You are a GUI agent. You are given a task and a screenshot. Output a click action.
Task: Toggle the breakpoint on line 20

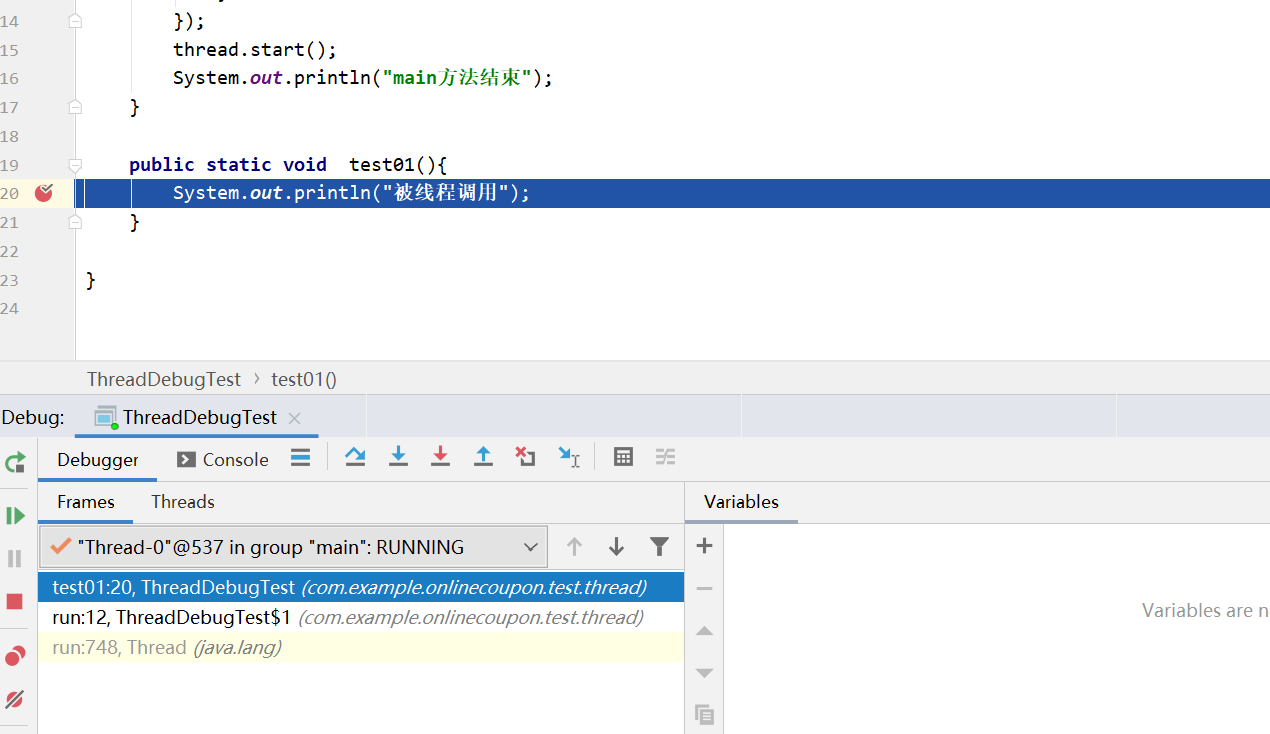pyautogui.click(x=42, y=193)
